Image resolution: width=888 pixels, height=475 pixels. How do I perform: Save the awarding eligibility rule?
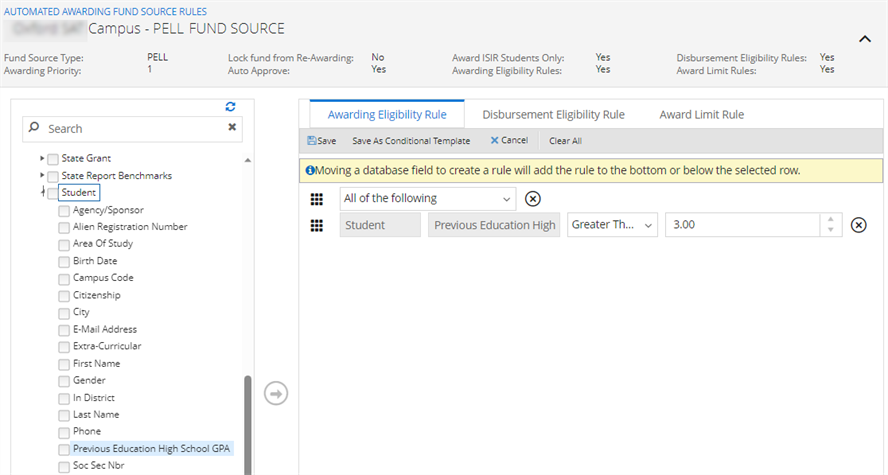[x=322, y=141]
